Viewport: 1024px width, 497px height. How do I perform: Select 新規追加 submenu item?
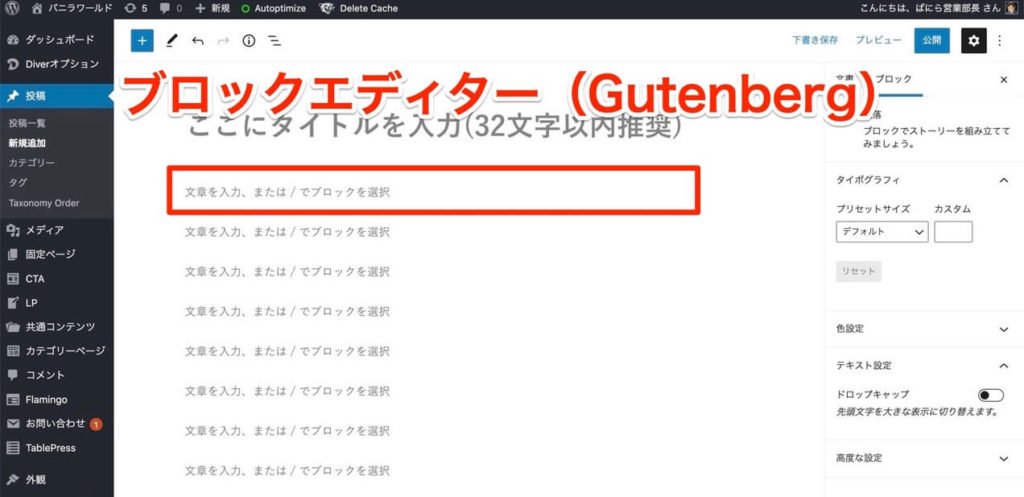[27, 142]
